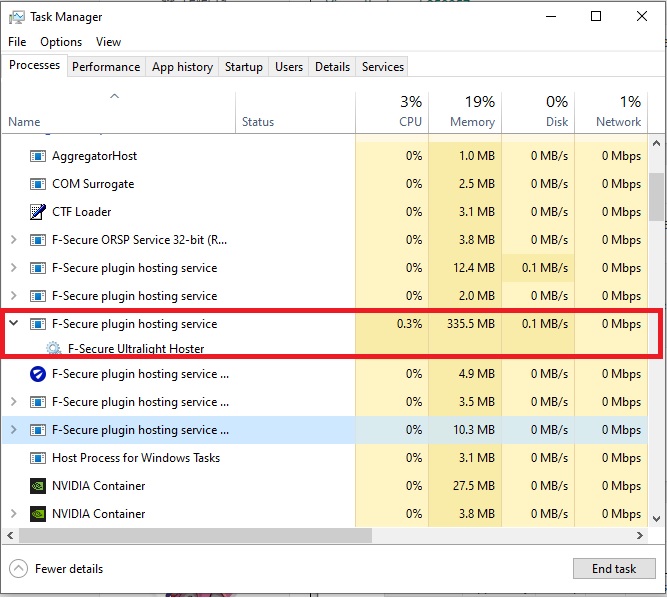Open the Users tab
Screen dimensions: 667x598
coord(289,67)
